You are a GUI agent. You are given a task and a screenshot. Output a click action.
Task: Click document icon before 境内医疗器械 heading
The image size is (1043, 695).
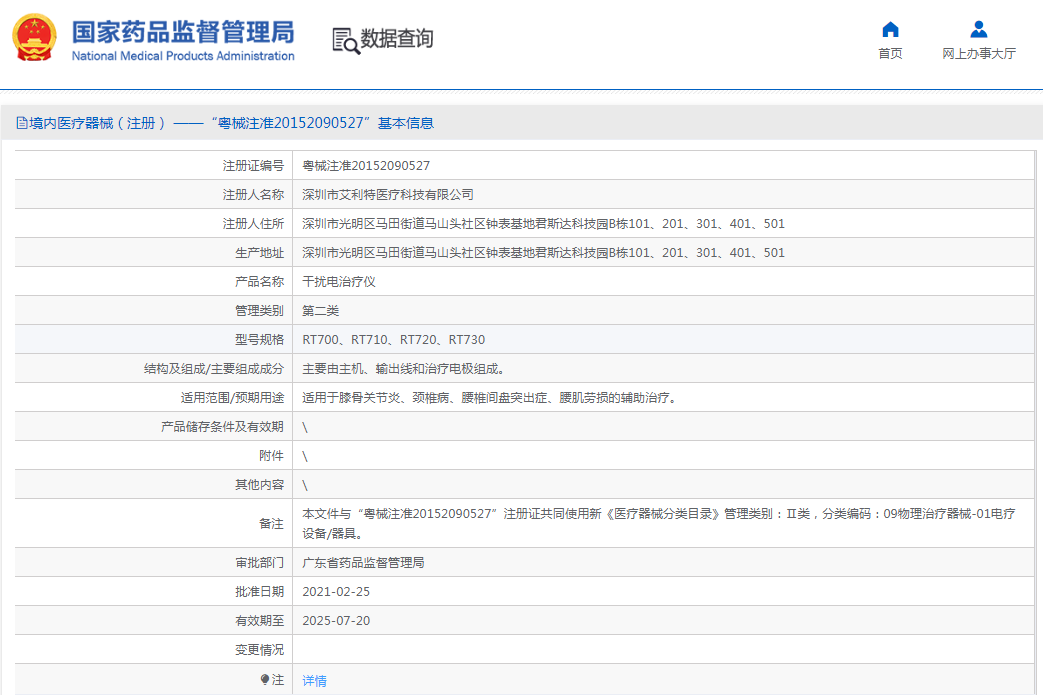(x=21, y=123)
